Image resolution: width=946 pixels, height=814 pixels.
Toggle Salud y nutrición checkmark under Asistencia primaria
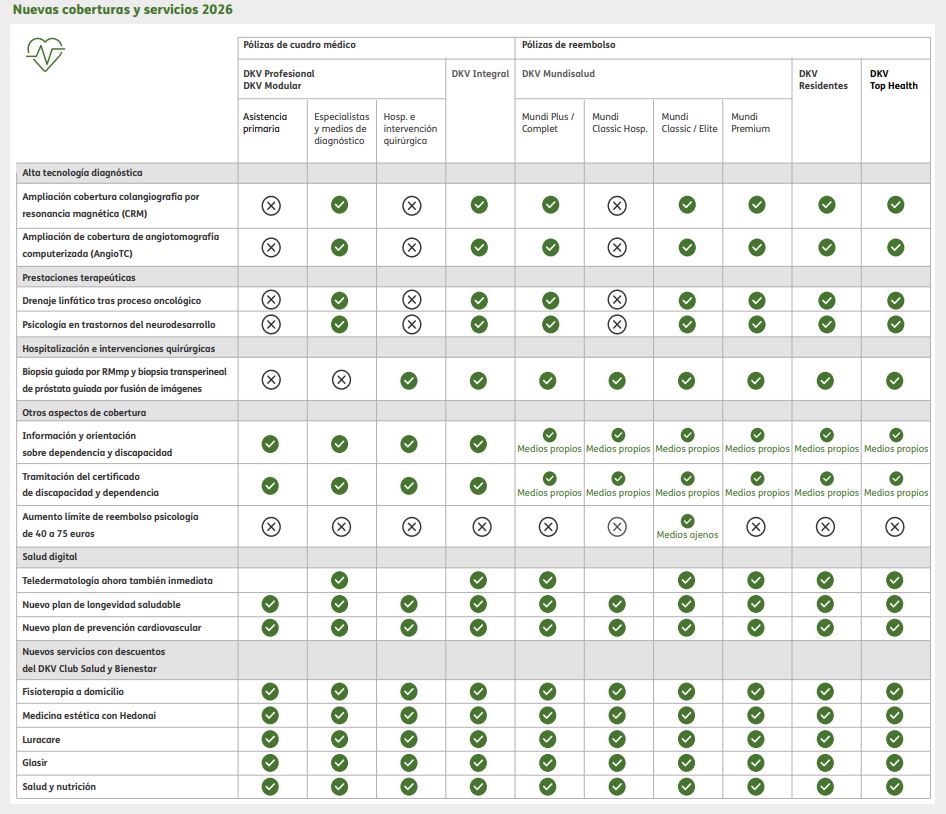[x=270, y=786]
